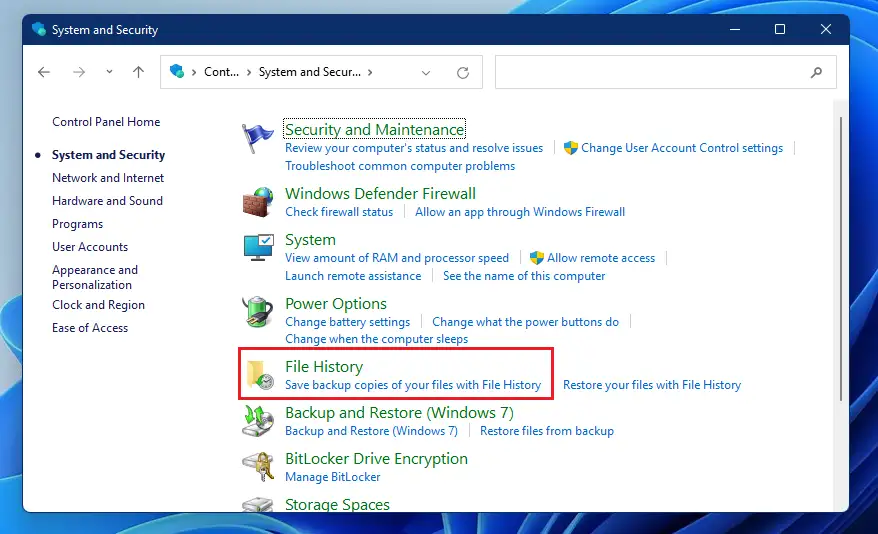Click Change battery settings
The height and width of the screenshot is (534, 878).
[347, 322]
